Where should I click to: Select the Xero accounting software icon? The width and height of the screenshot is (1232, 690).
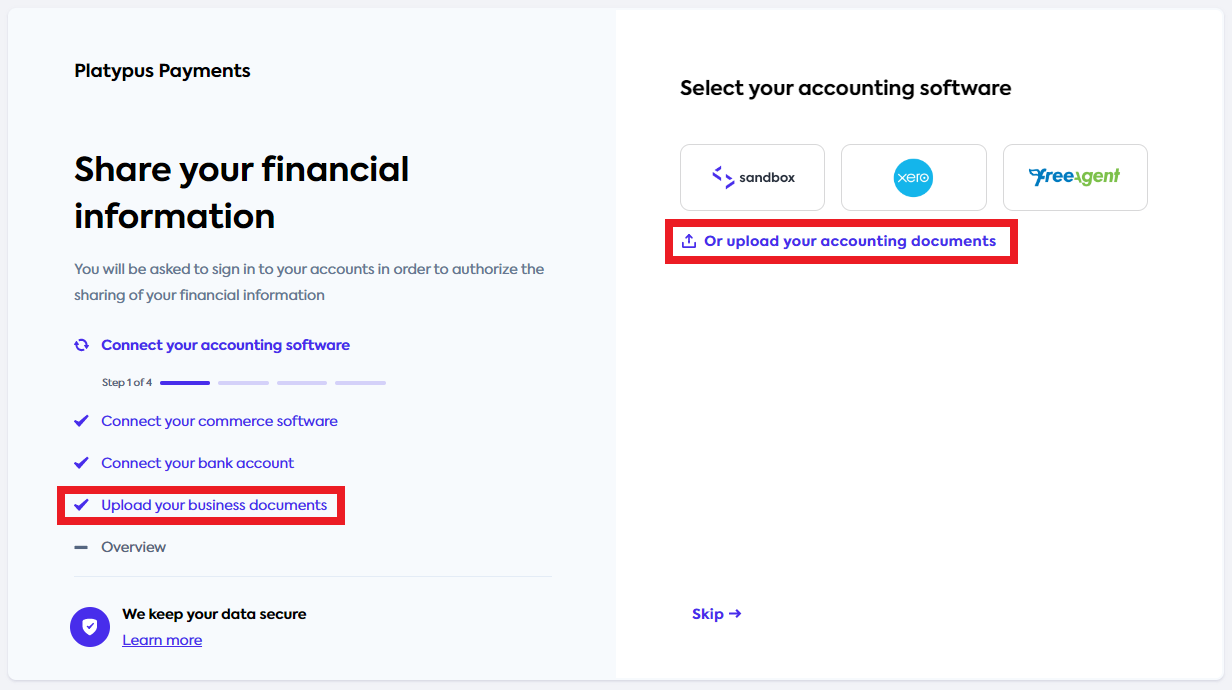tap(913, 177)
